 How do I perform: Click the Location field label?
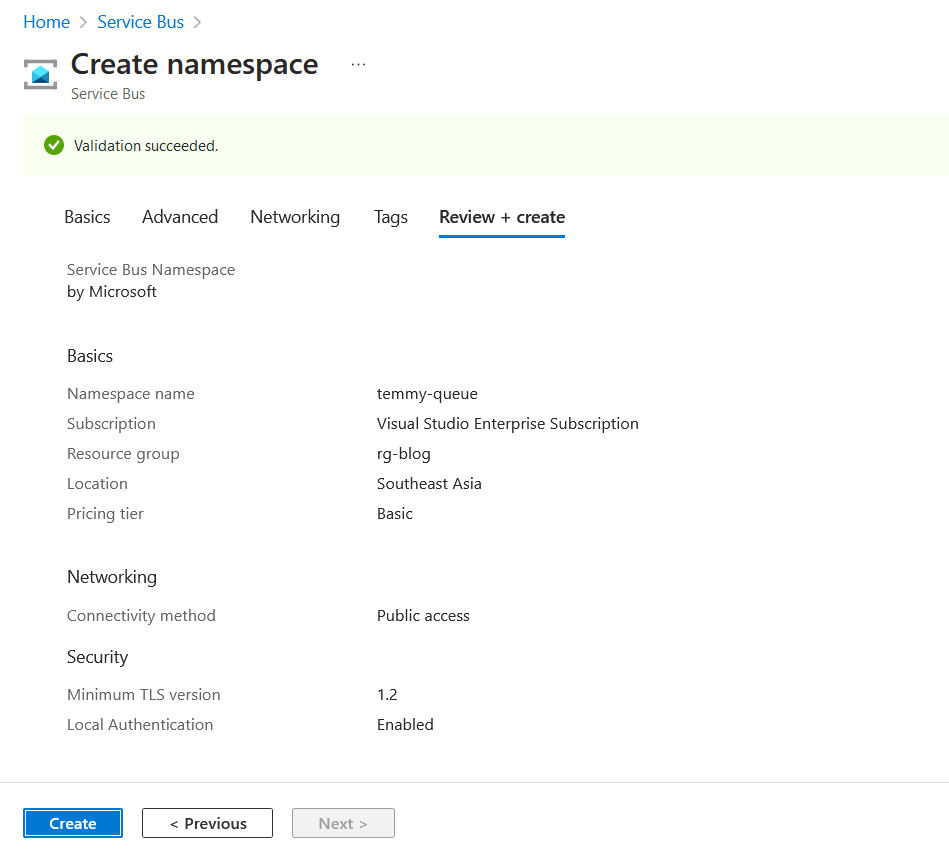click(x=97, y=483)
